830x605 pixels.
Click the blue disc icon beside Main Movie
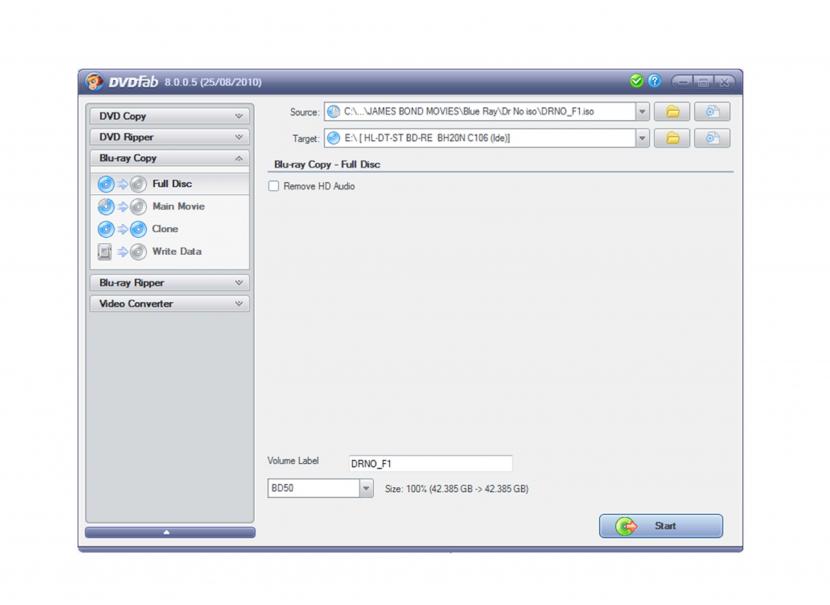[x=106, y=206]
